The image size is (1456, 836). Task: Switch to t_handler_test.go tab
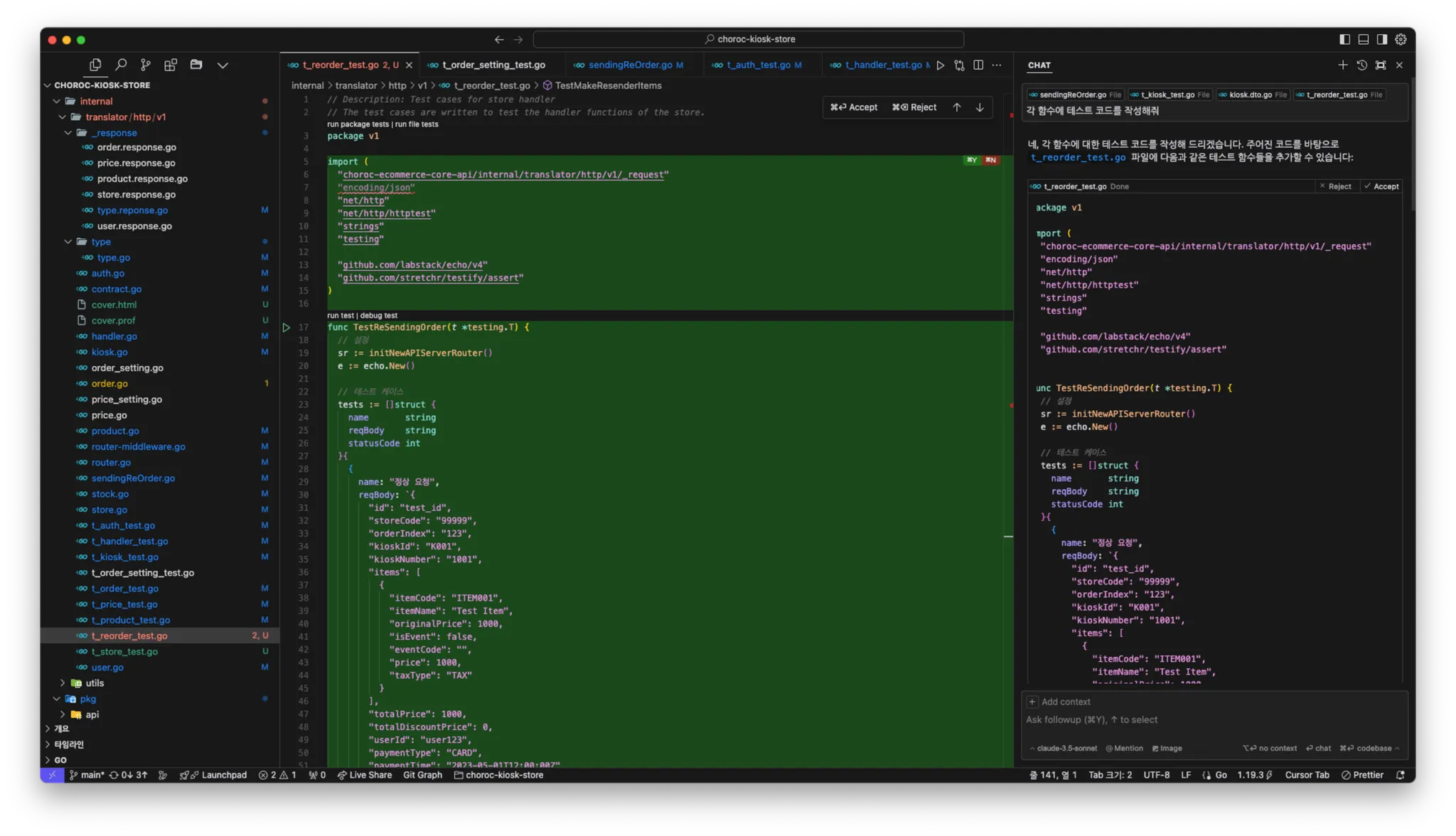[x=880, y=65]
